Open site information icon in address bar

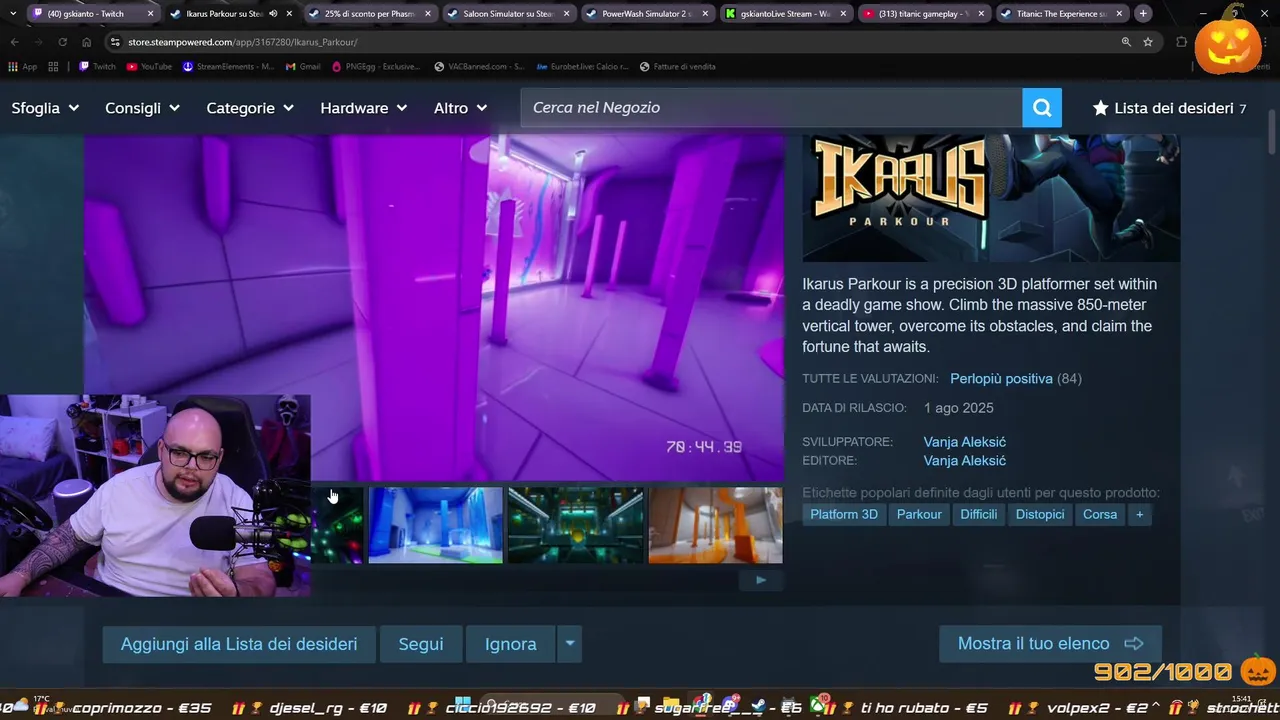(115, 42)
